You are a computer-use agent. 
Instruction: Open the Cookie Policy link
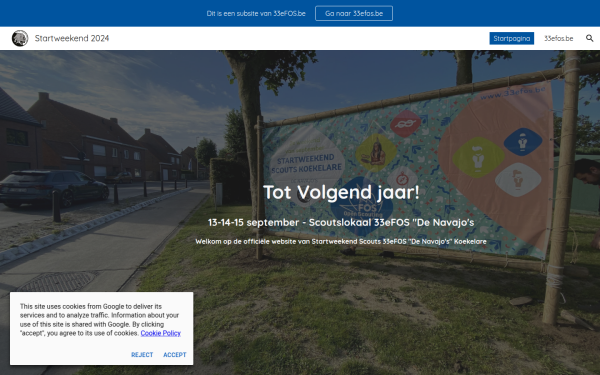coord(161,333)
